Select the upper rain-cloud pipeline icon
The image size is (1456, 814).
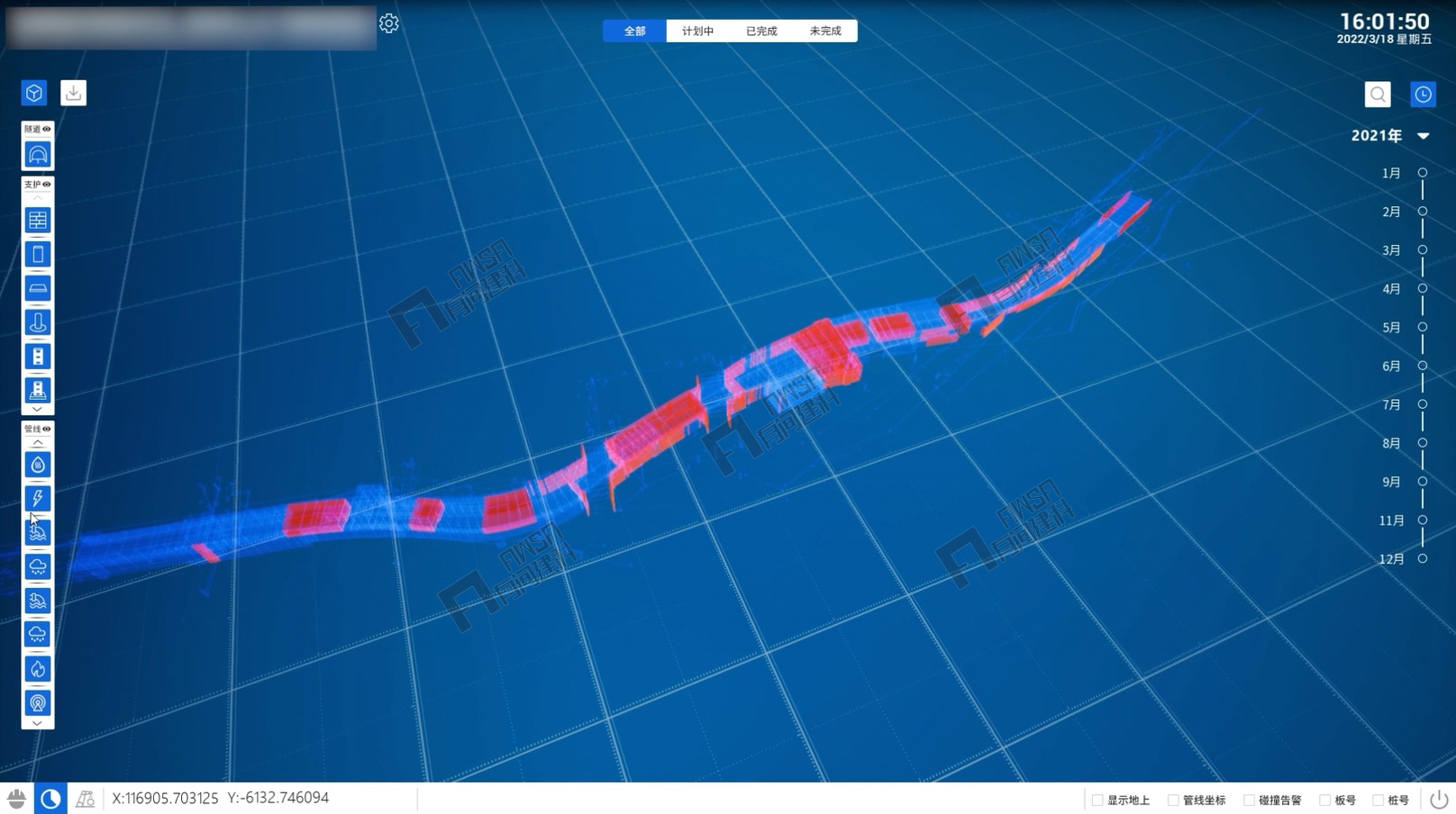click(38, 566)
